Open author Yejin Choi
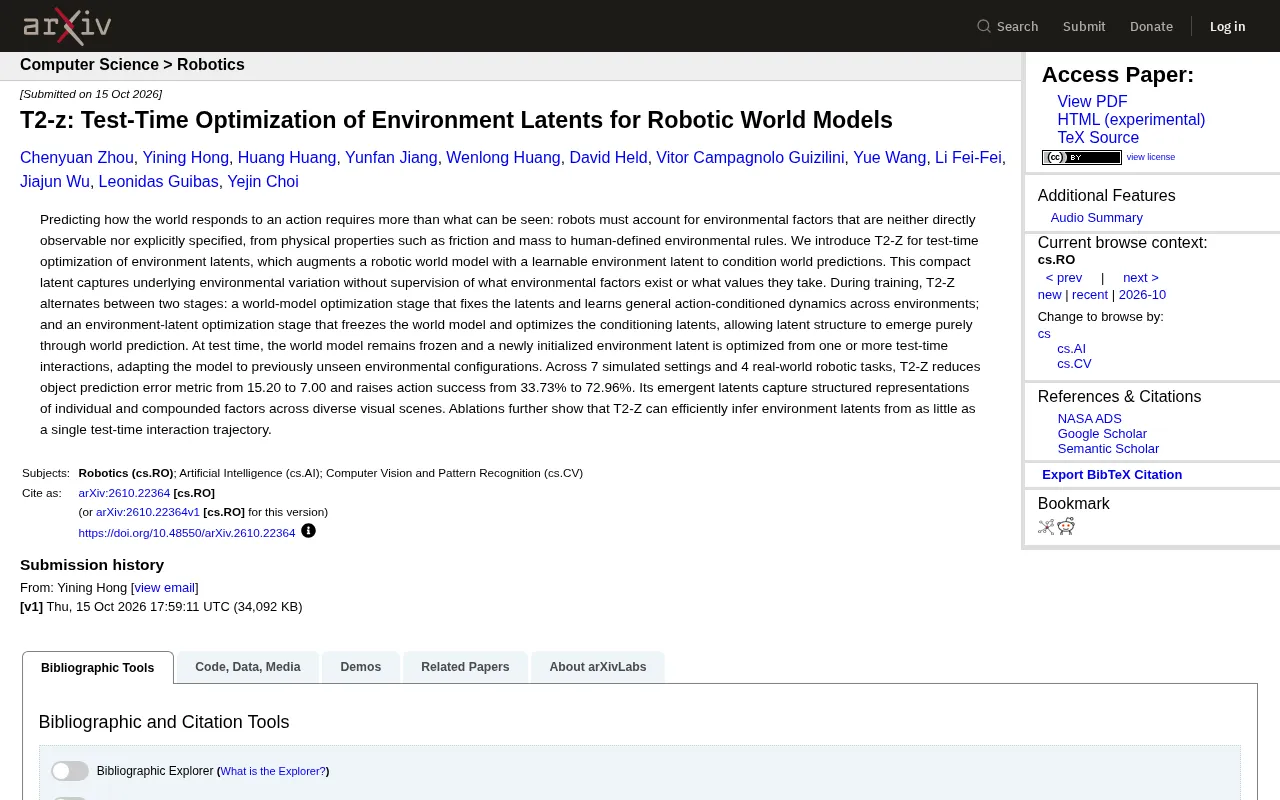Image resolution: width=1280 pixels, height=800 pixels. [x=263, y=182]
